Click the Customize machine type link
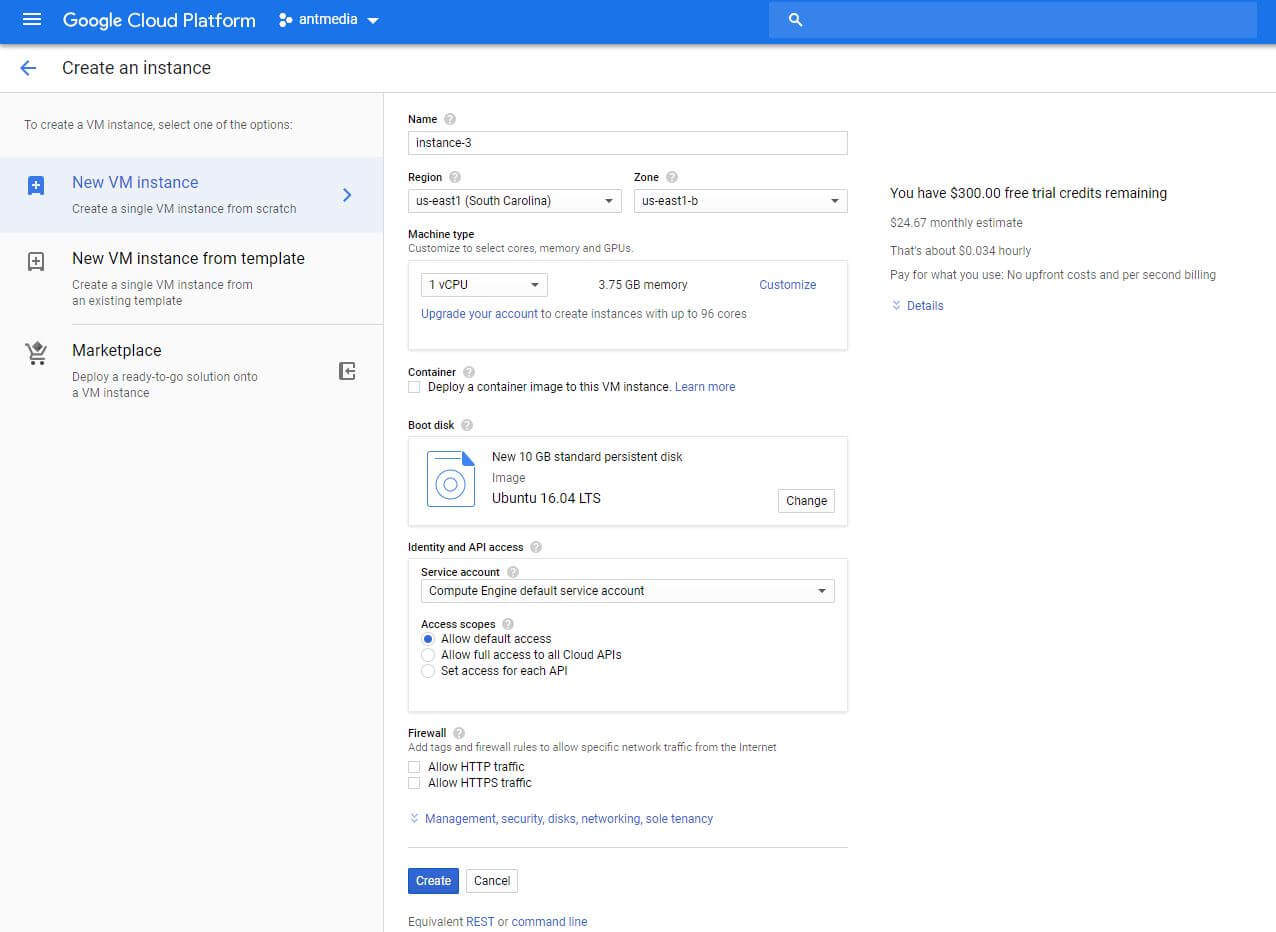The height and width of the screenshot is (932, 1276). (x=788, y=285)
